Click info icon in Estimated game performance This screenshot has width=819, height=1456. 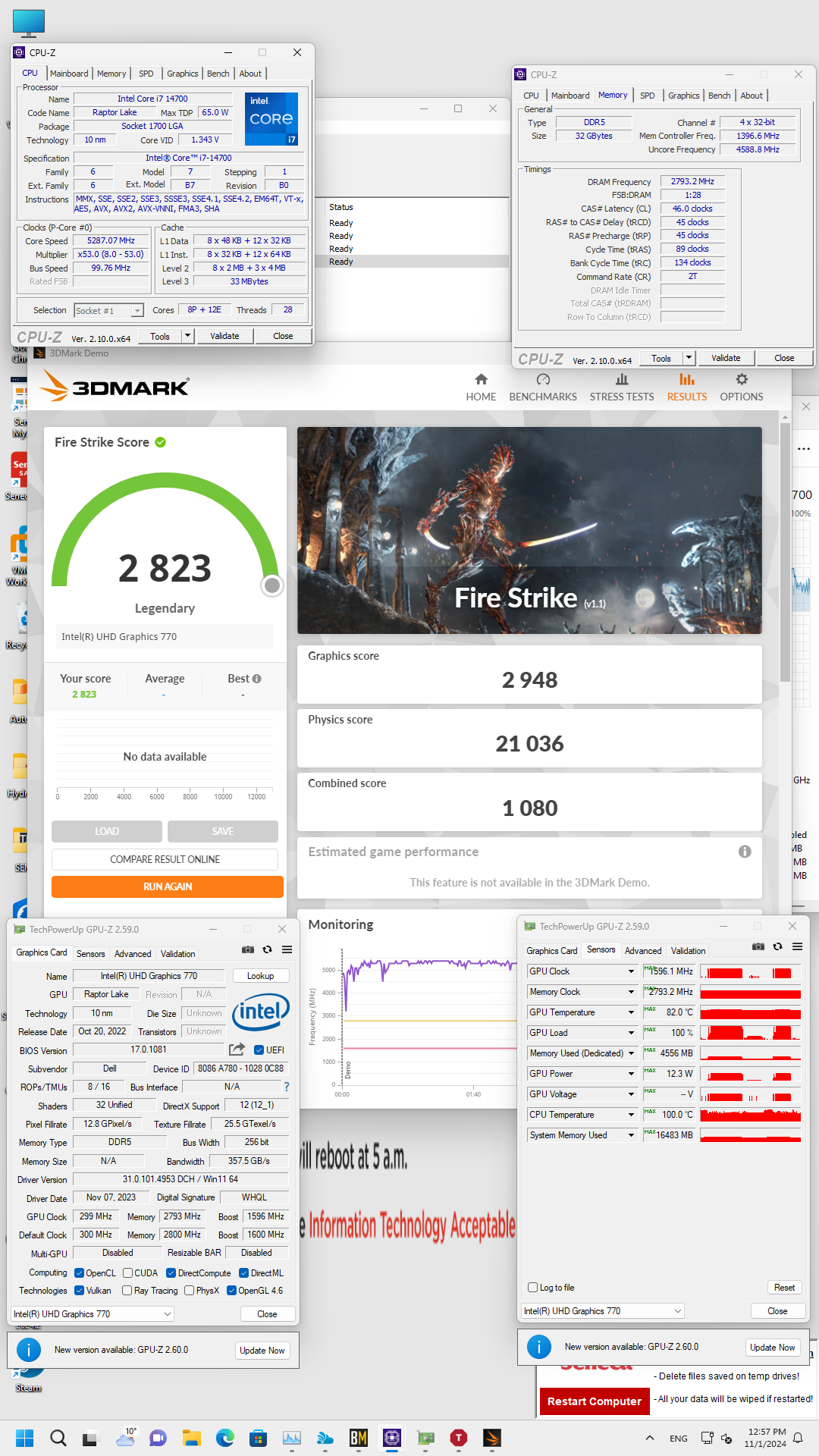pos(745,852)
